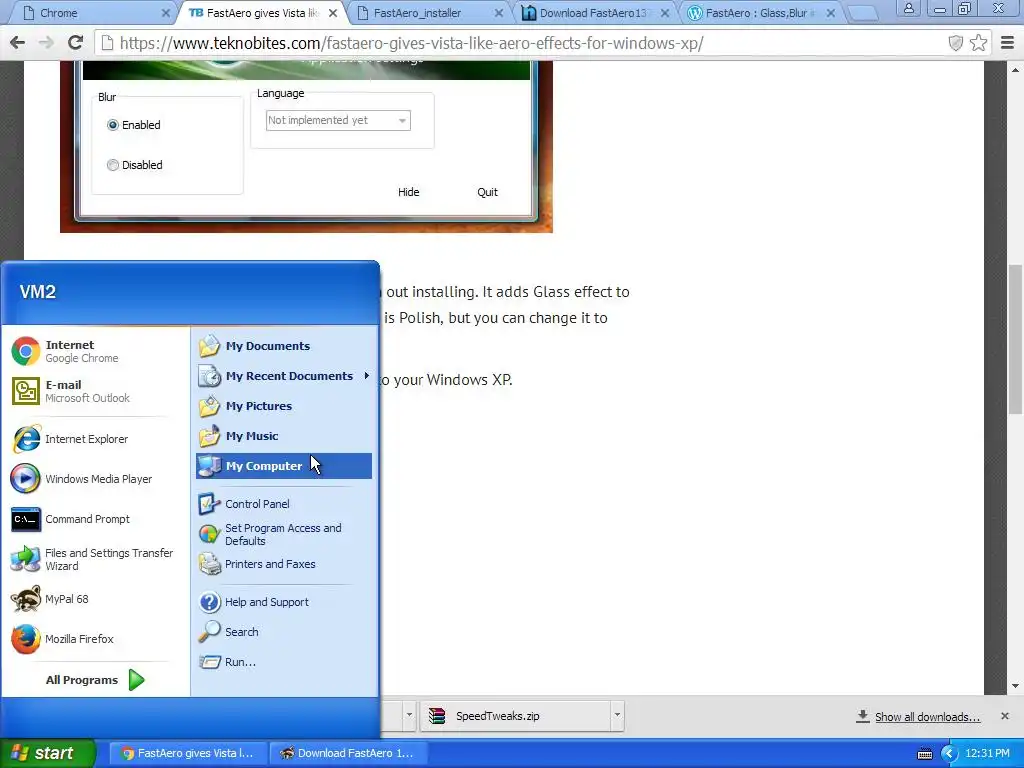Image resolution: width=1024 pixels, height=768 pixels.
Task: Click the vertical scrollbar thumb
Action: click(x=1016, y=339)
